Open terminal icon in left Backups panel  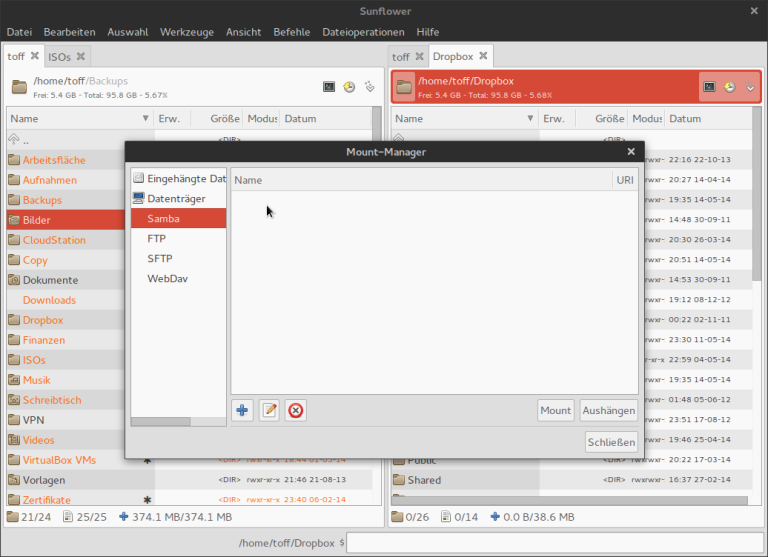coord(329,87)
